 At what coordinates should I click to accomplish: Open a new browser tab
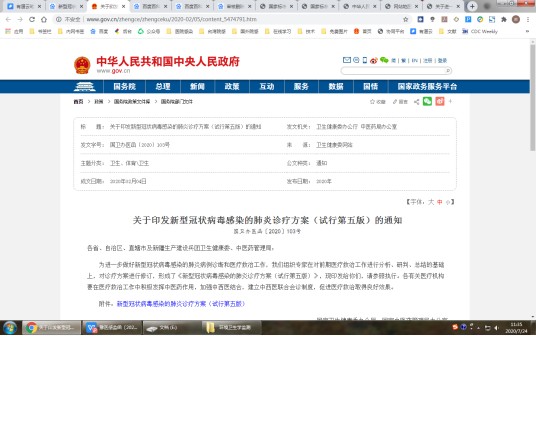[x=472, y=6]
